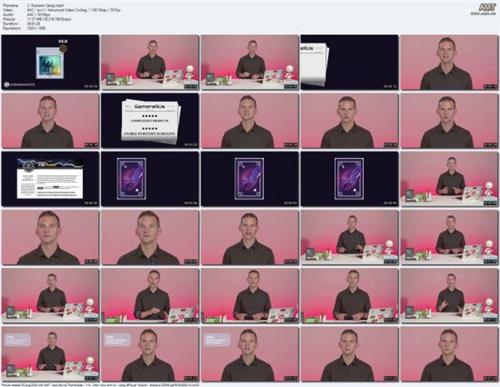
Task: Open the thumbnail showing the game box cover
Action: (50, 62)
